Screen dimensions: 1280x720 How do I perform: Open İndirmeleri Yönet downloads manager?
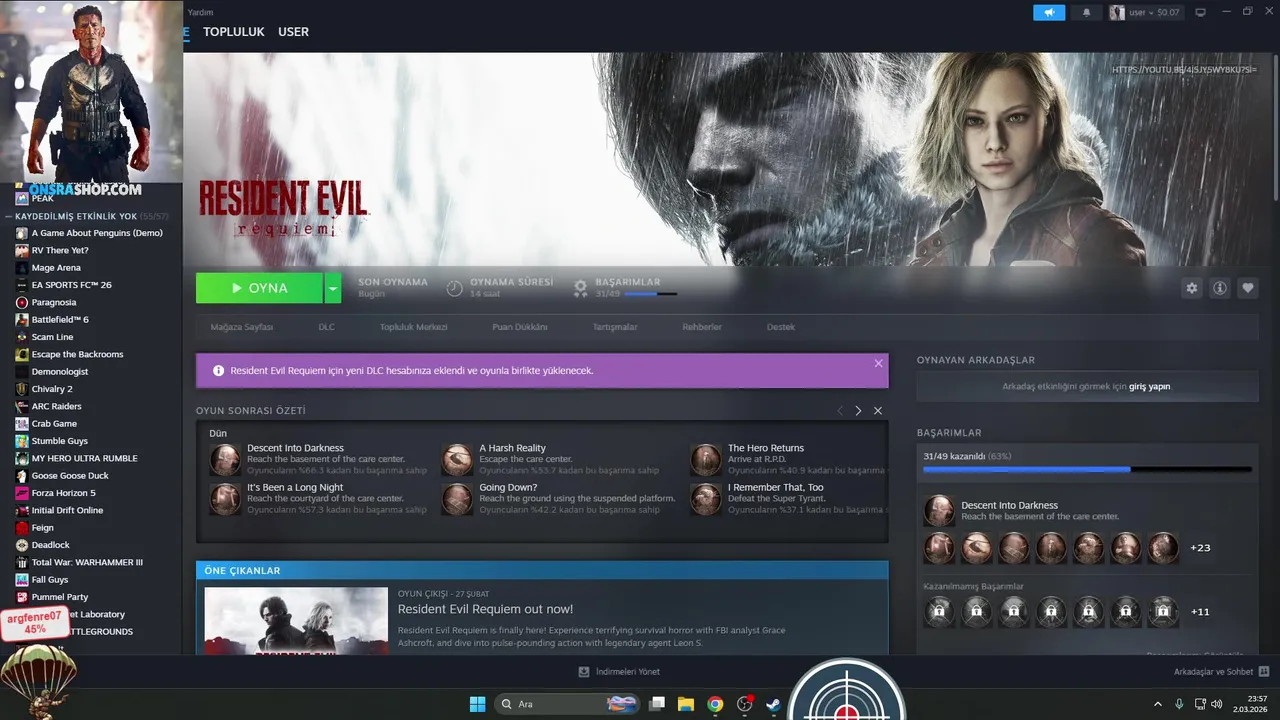(619, 672)
